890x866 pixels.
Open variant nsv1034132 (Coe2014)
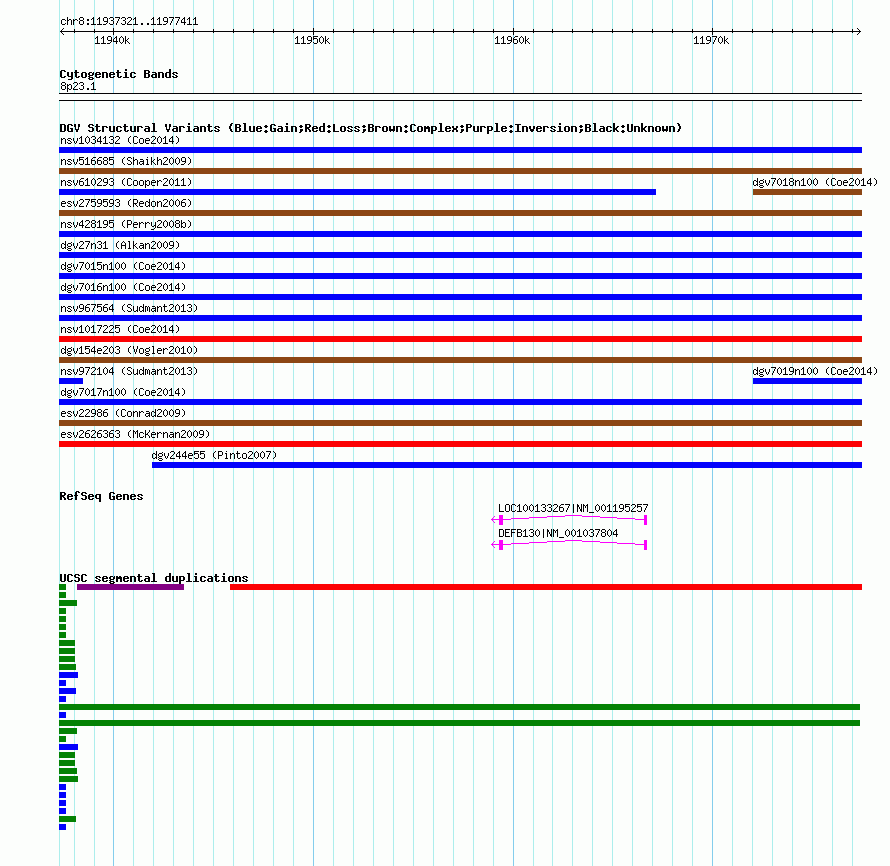point(120,140)
